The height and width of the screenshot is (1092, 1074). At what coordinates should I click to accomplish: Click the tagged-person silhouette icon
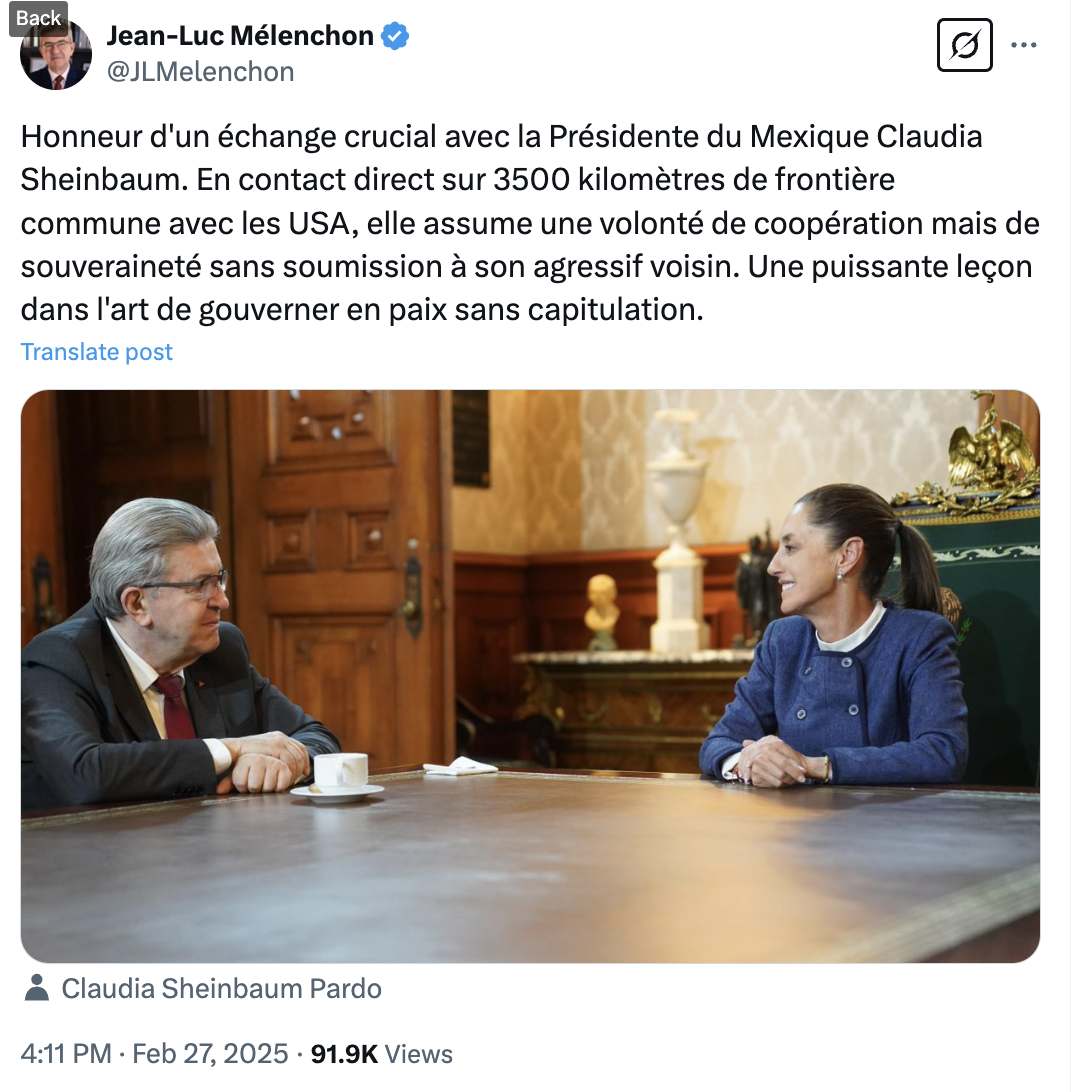click(36, 988)
